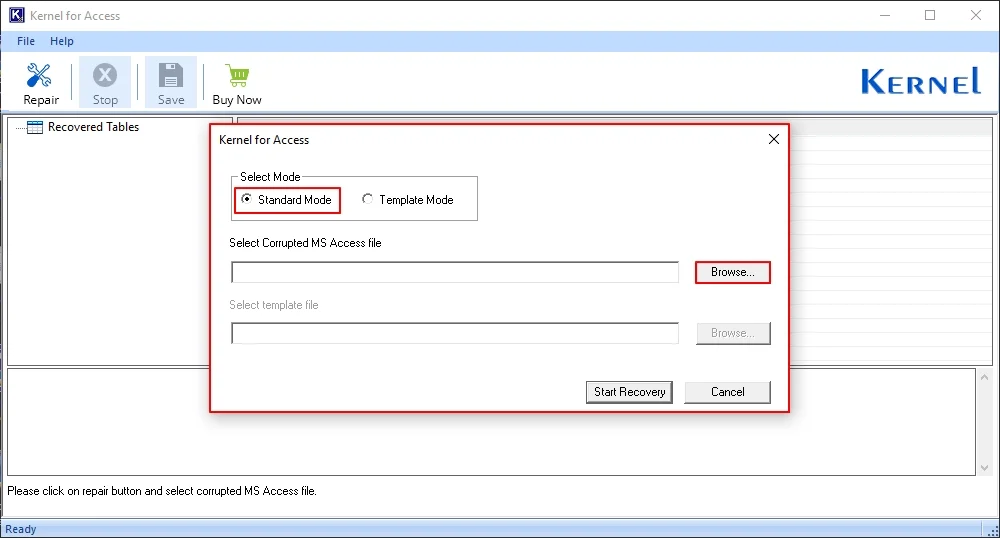The image size is (1000, 538).
Task: Select the Standard Mode radio button
Action: 247,200
